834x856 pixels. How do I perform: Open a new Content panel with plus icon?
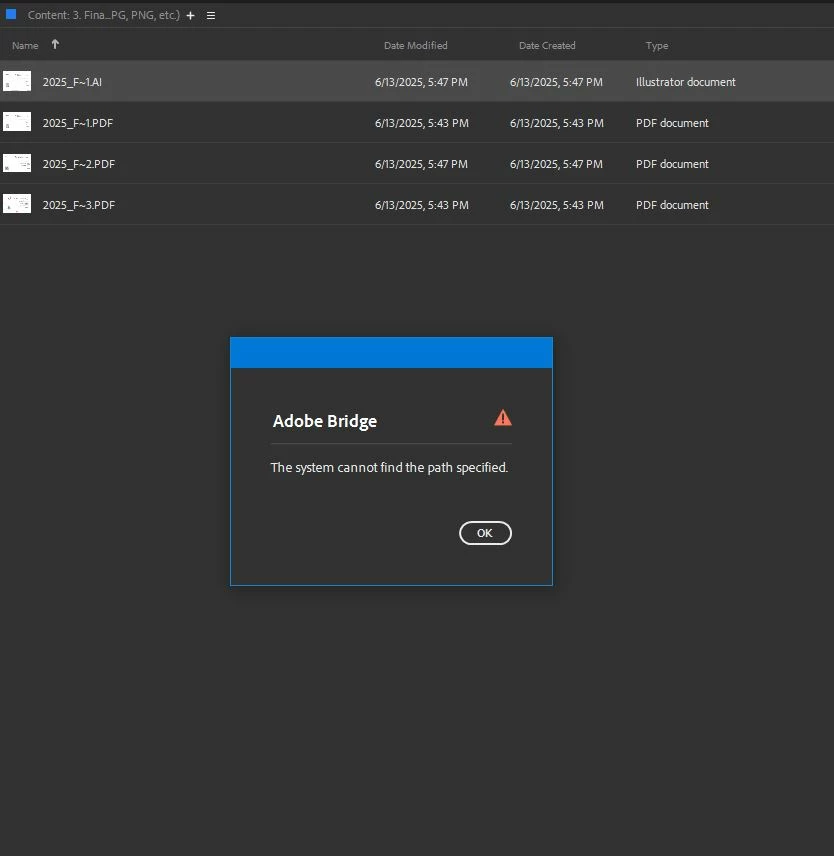(190, 15)
